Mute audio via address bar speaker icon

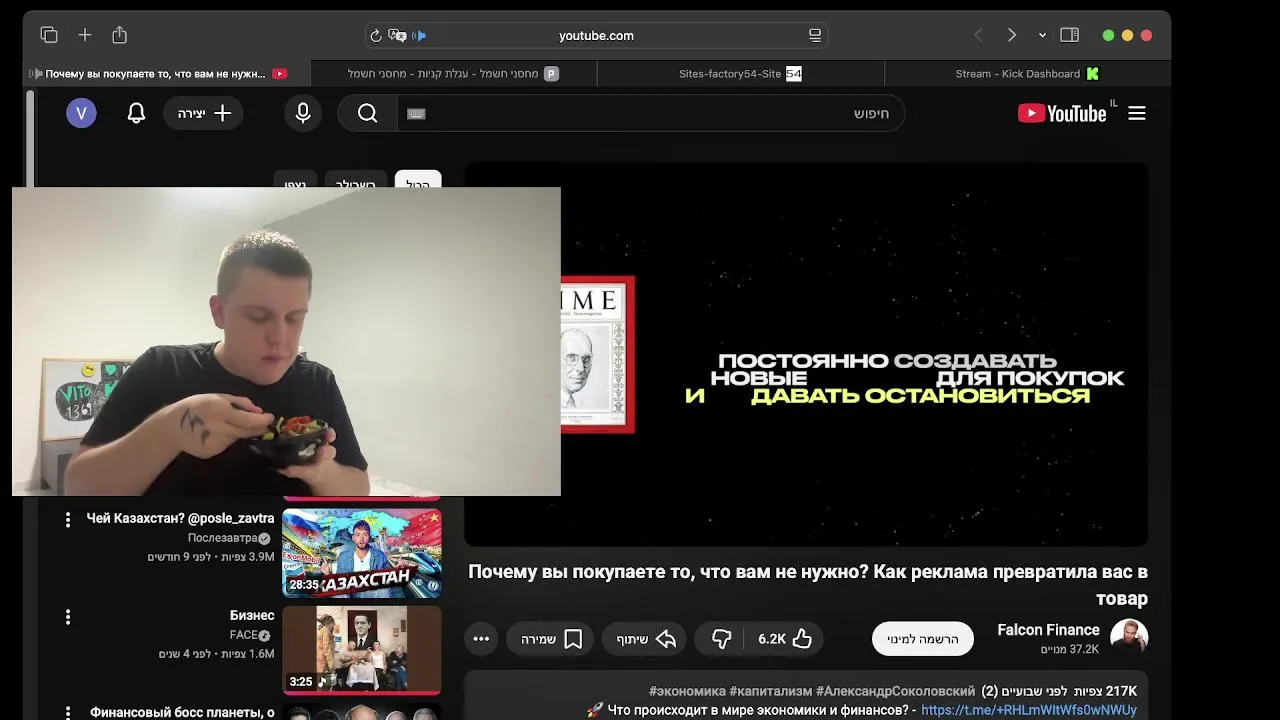pos(419,35)
